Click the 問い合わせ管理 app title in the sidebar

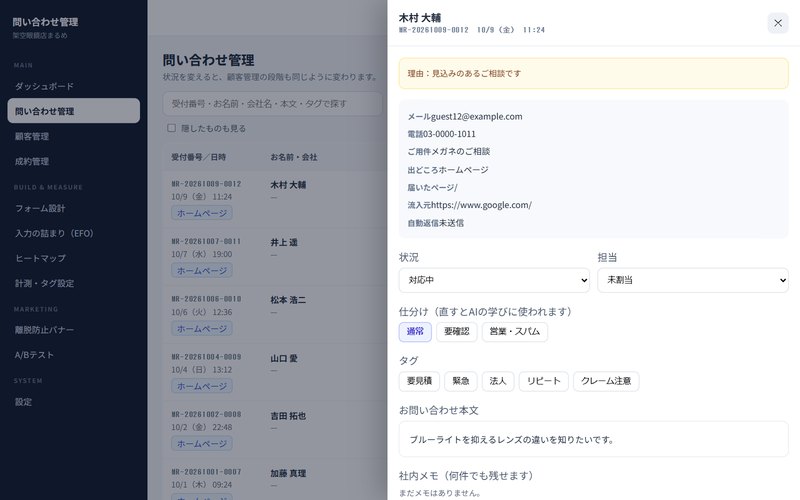[45, 22]
